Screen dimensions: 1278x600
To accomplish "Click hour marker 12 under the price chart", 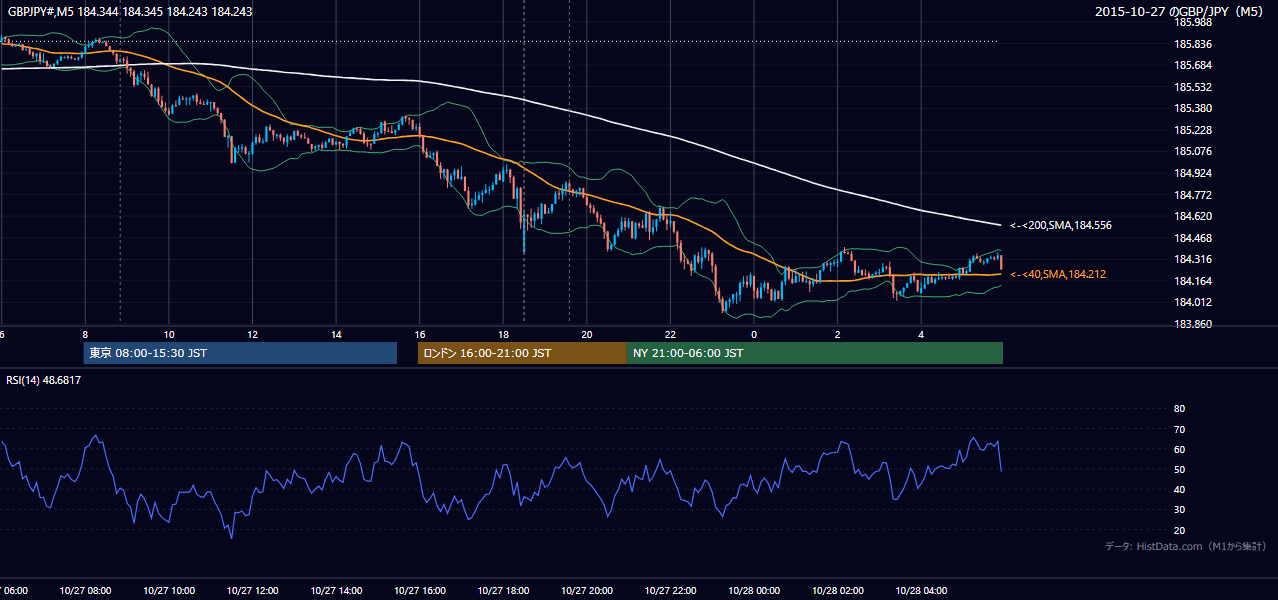I will click(x=252, y=334).
